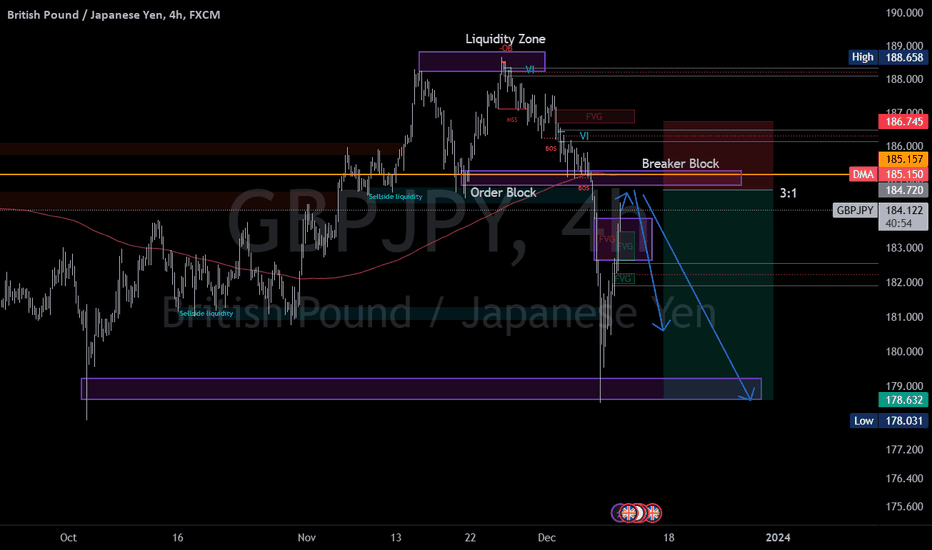The width and height of the screenshot is (932, 550).
Task: Select the Order Block text label
Action: (x=503, y=192)
